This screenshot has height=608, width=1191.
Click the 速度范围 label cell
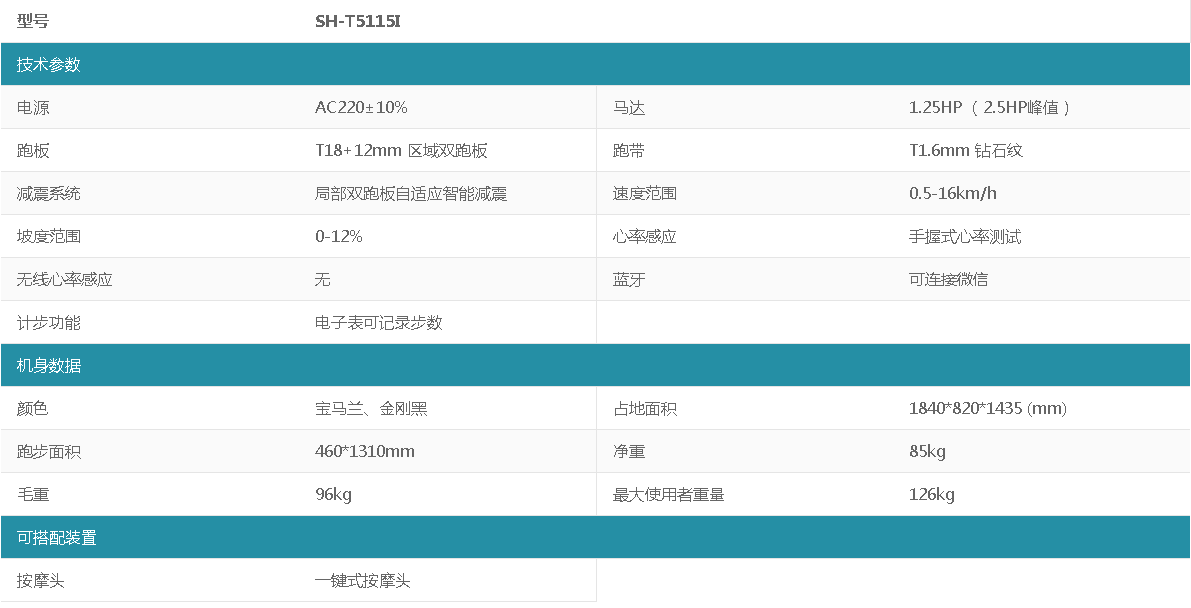click(x=645, y=194)
